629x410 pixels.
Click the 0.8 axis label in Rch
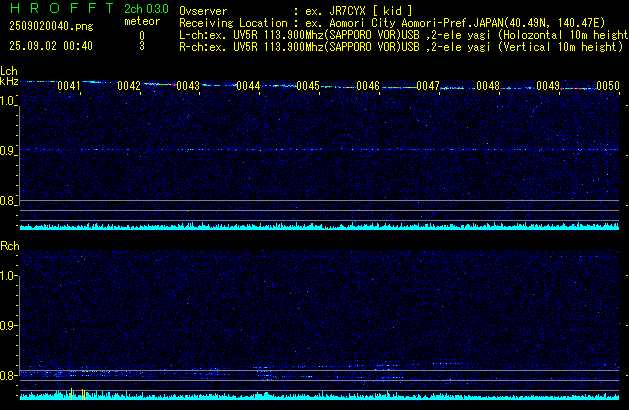[7, 375]
